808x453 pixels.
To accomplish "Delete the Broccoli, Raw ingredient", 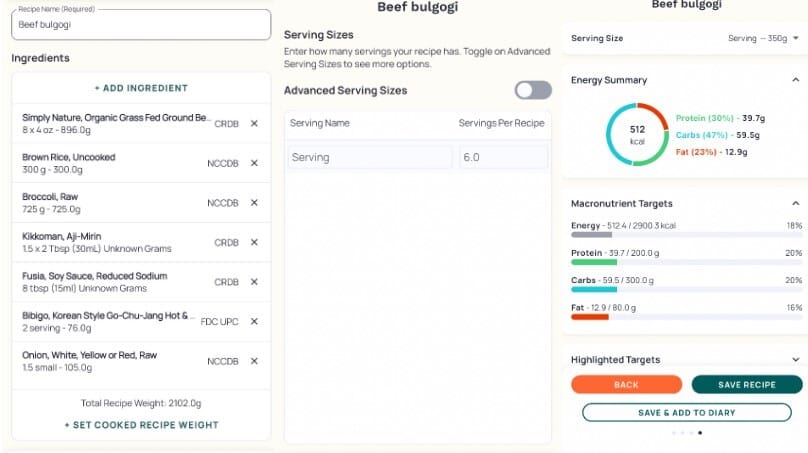I will click(254, 203).
